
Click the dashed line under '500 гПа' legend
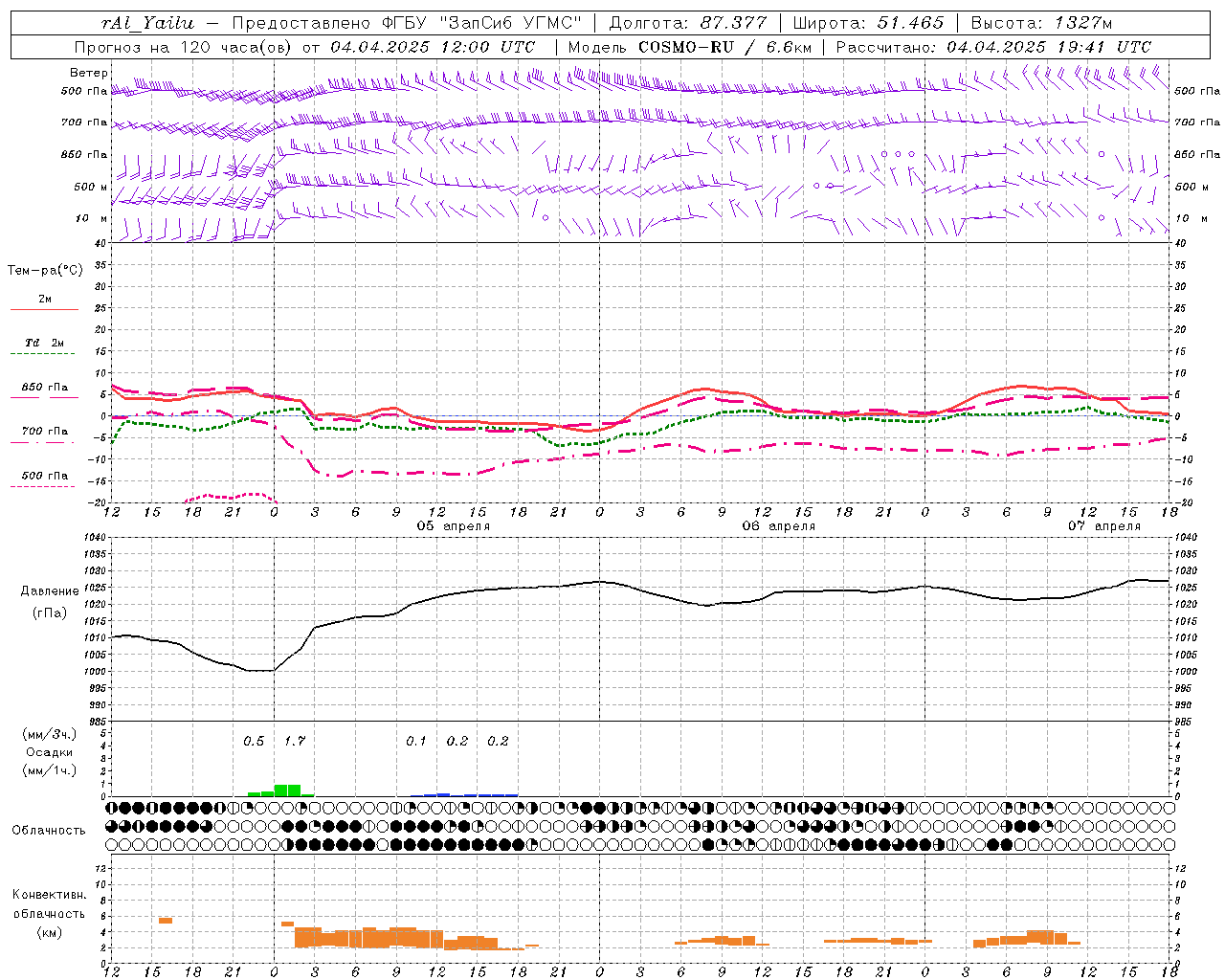point(42,487)
